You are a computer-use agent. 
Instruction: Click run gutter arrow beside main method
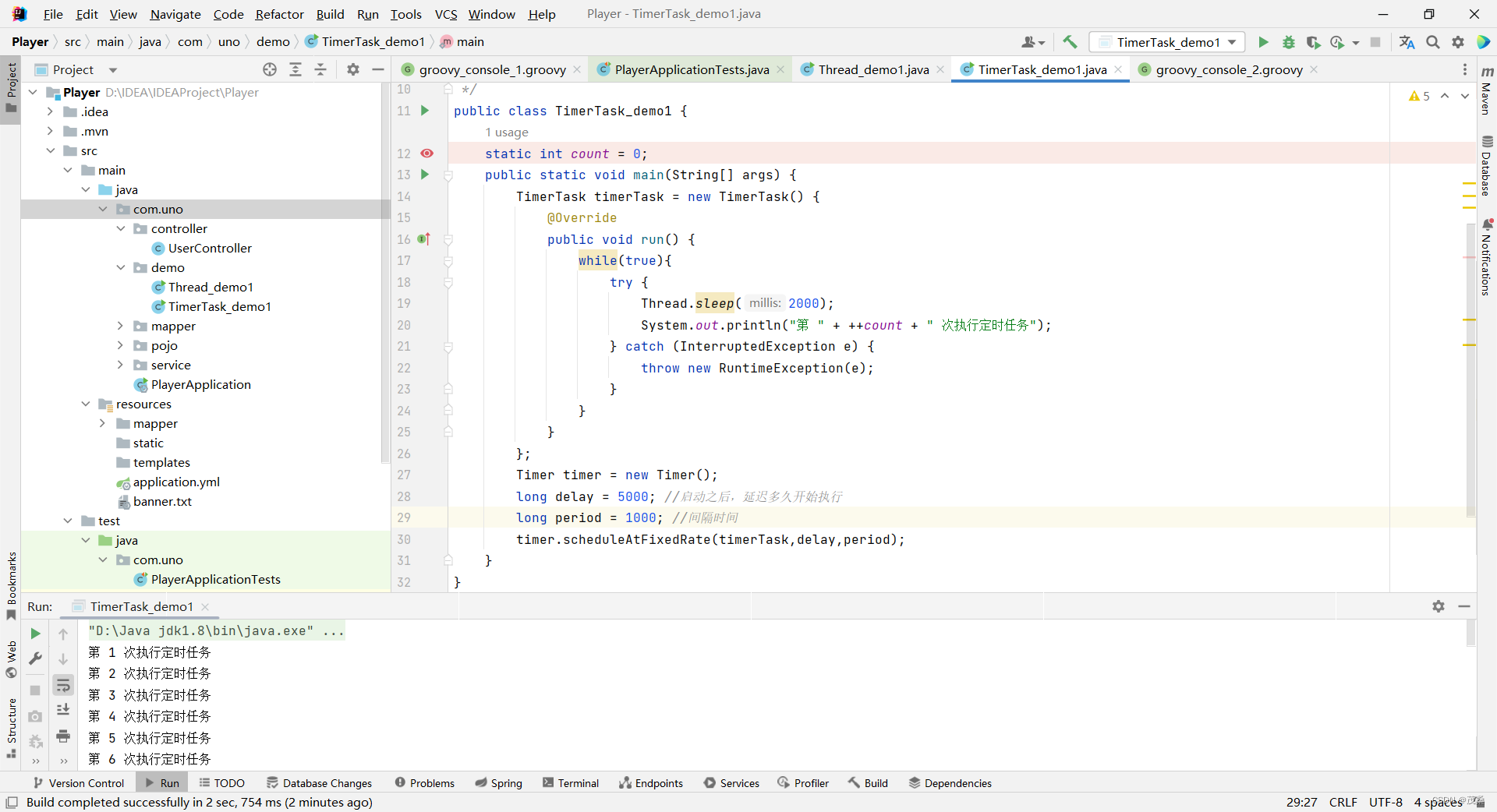[x=425, y=175]
